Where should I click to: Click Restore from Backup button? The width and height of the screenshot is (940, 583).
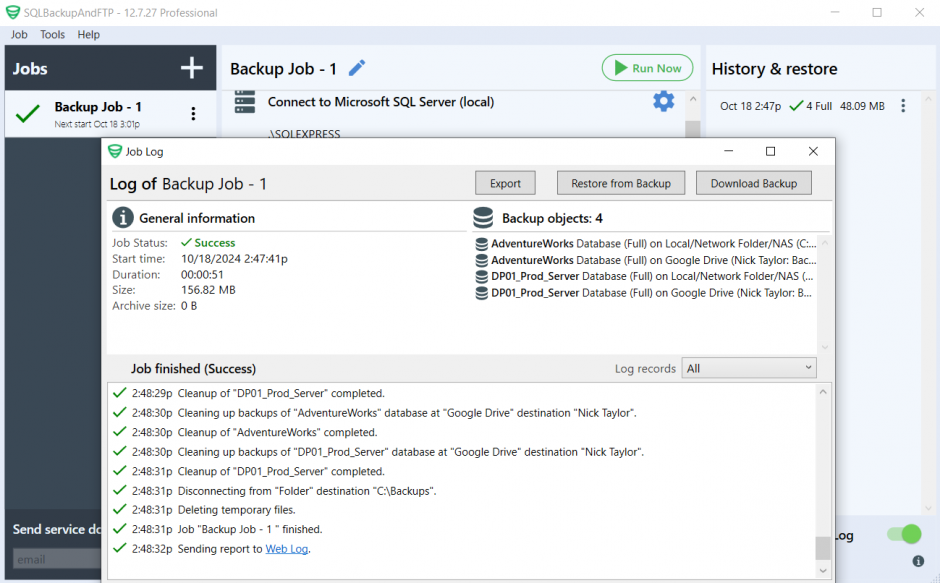pyautogui.click(x=620, y=184)
